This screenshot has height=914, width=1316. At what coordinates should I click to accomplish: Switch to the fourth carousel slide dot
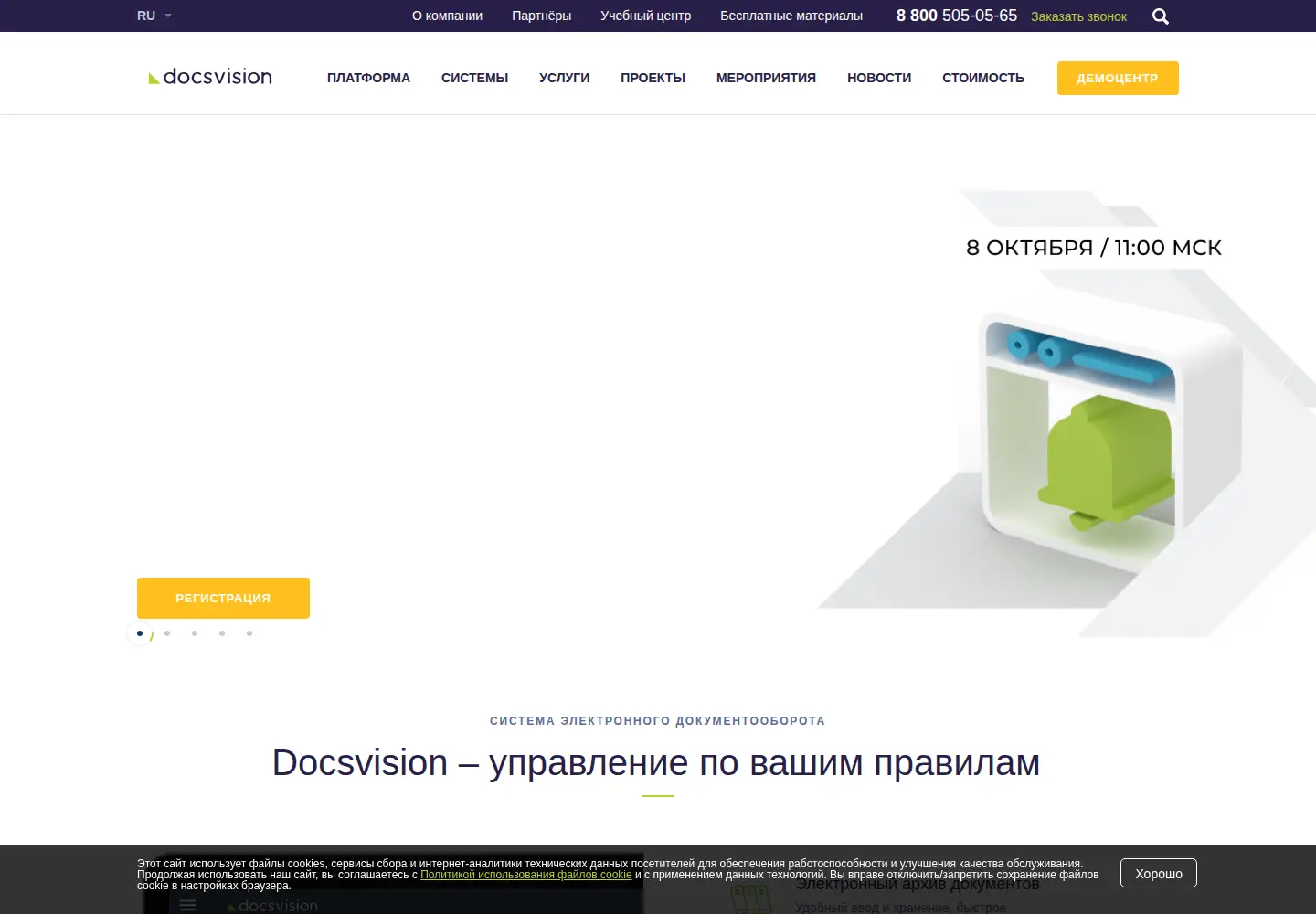222,633
